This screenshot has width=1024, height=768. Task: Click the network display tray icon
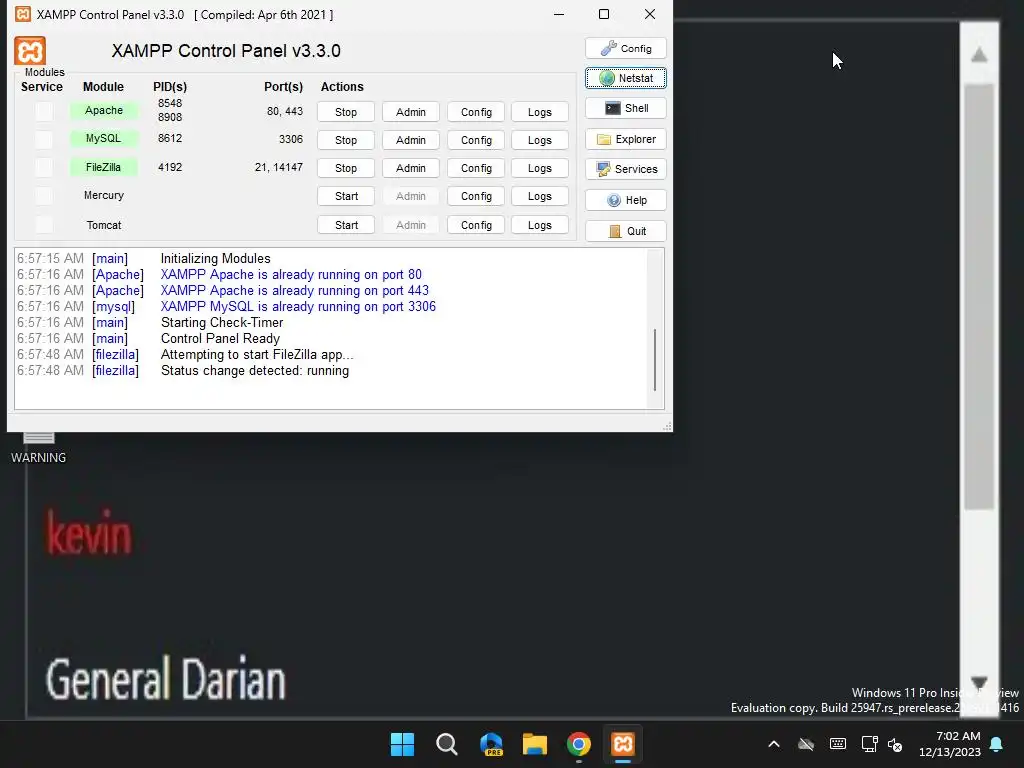point(869,744)
